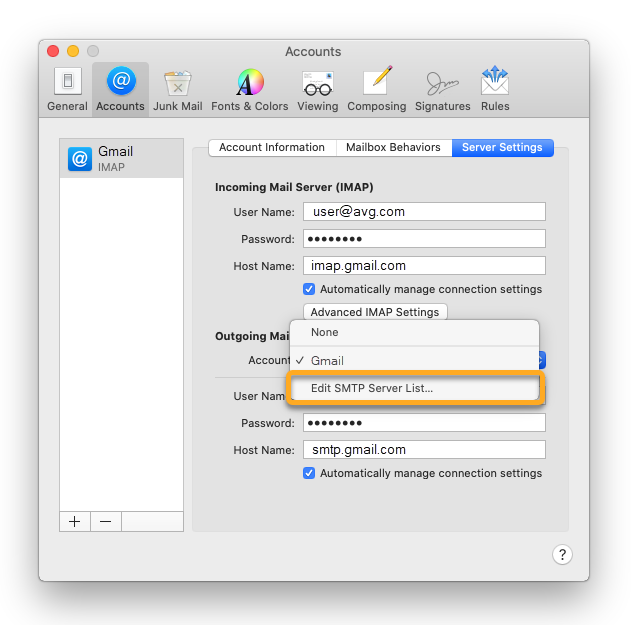Image resolution: width=631 pixels, height=625 pixels.
Task: Click the outgoing Password field
Action: [424, 423]
